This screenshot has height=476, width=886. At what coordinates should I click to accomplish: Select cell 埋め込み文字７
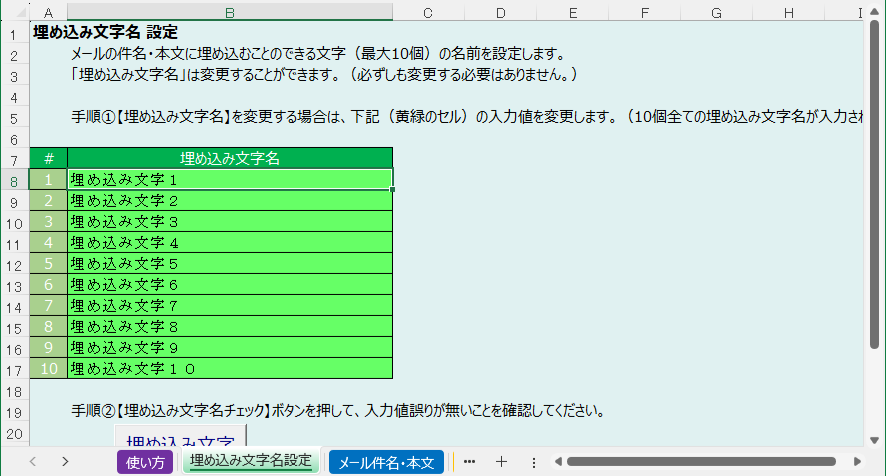230,305
